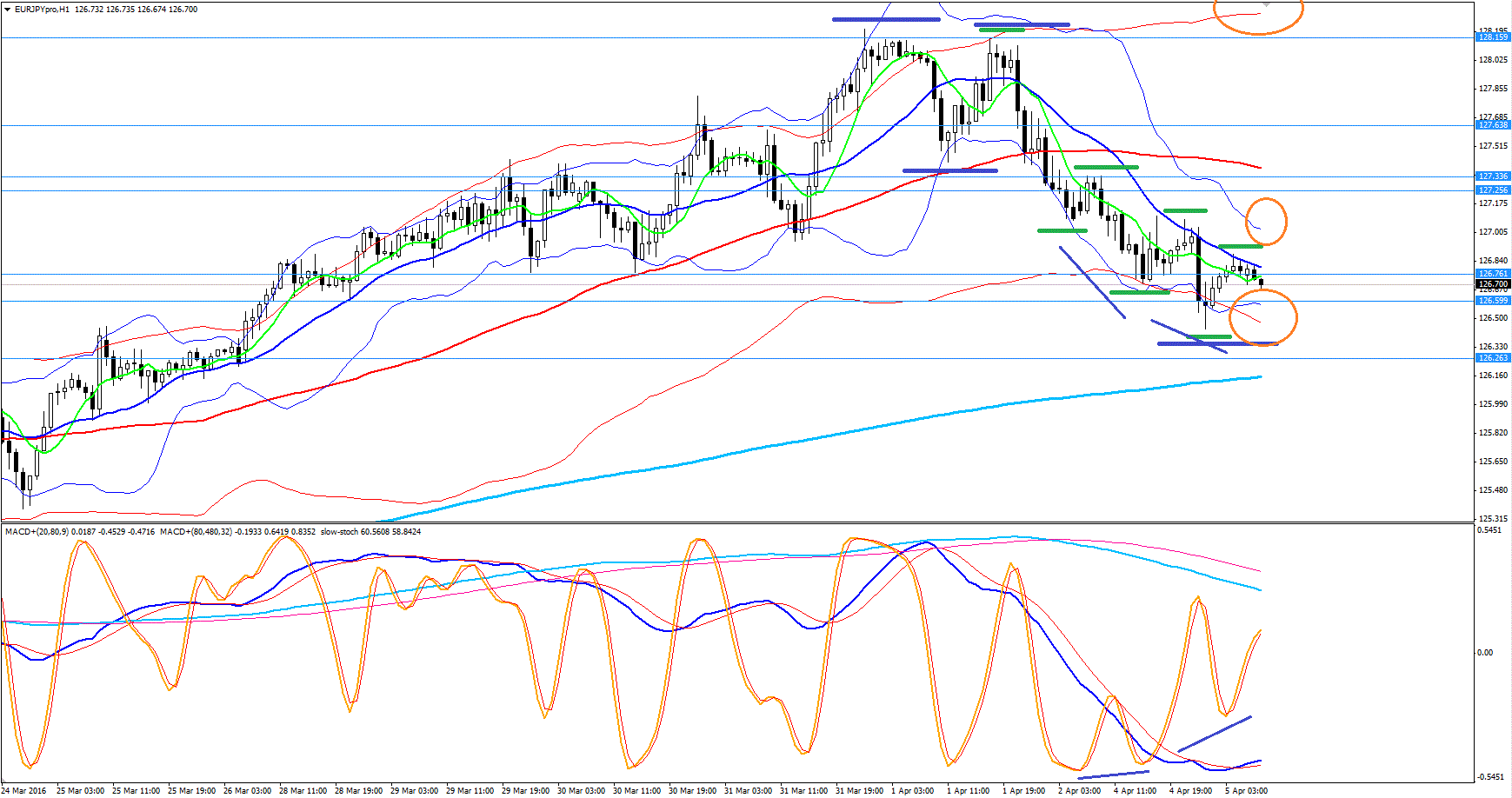Click the 24 Mar 2016 date label

(25, 791)
